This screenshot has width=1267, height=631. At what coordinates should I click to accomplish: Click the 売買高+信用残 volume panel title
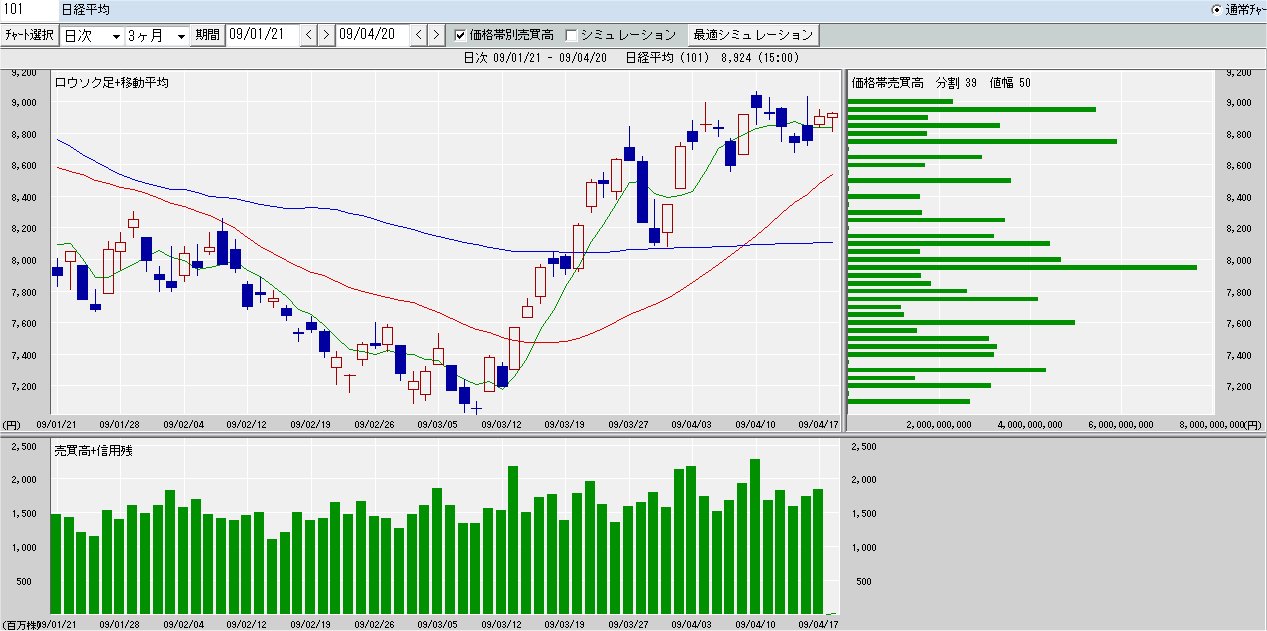93,451
